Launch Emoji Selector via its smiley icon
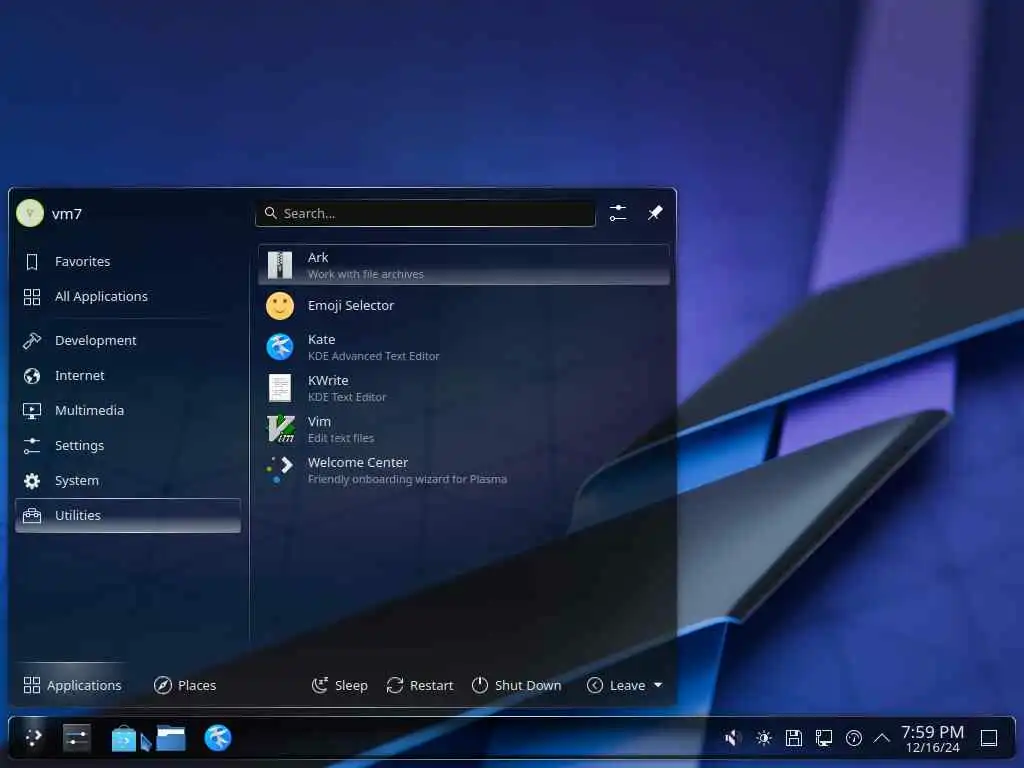Viewport: 1024px width, 768px height. (x=280, y=306)
